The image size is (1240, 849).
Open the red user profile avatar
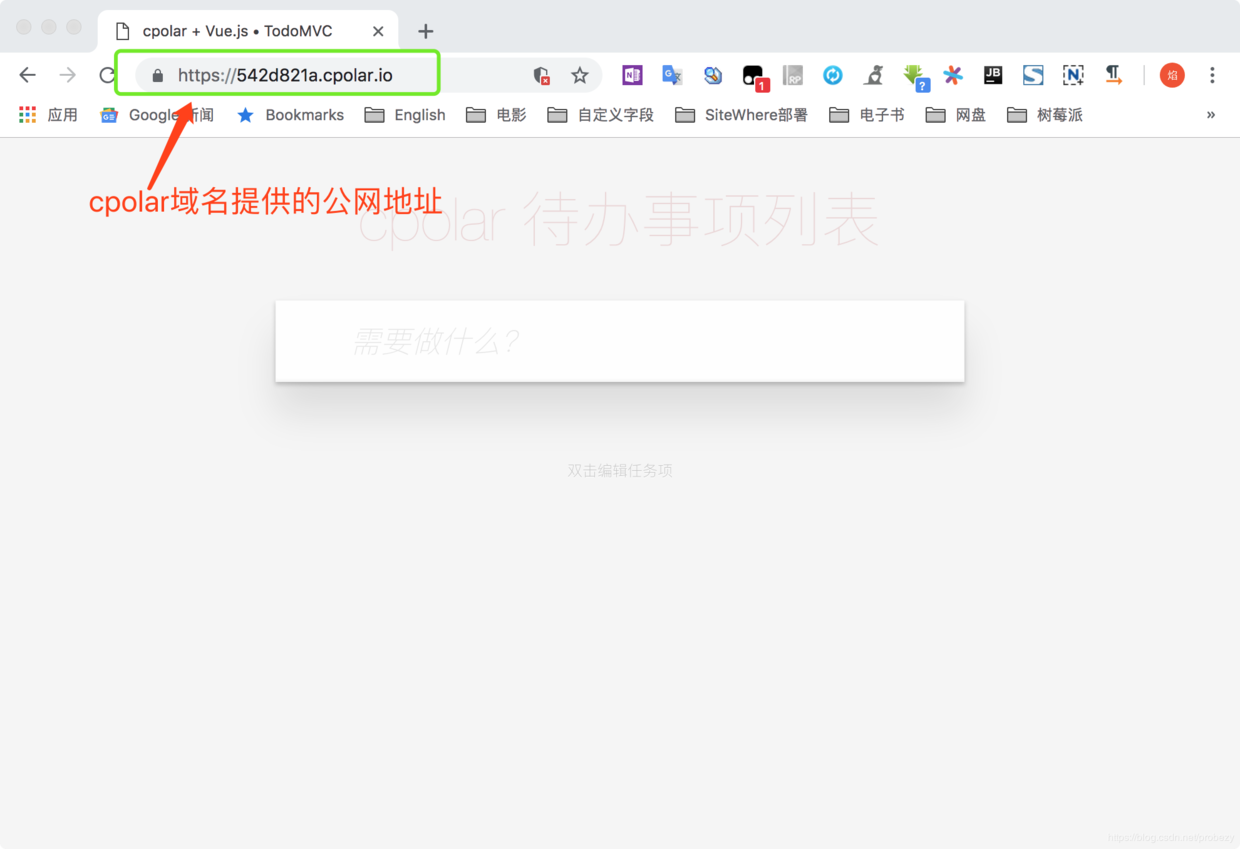click(1172, 75)
